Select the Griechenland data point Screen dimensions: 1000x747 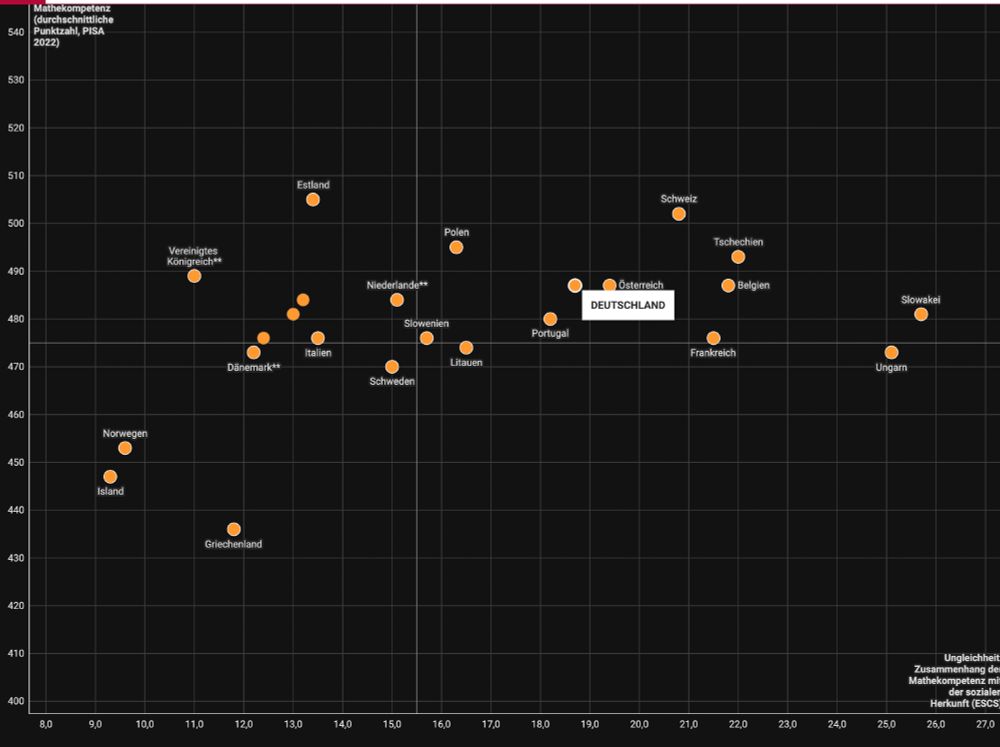233,529
